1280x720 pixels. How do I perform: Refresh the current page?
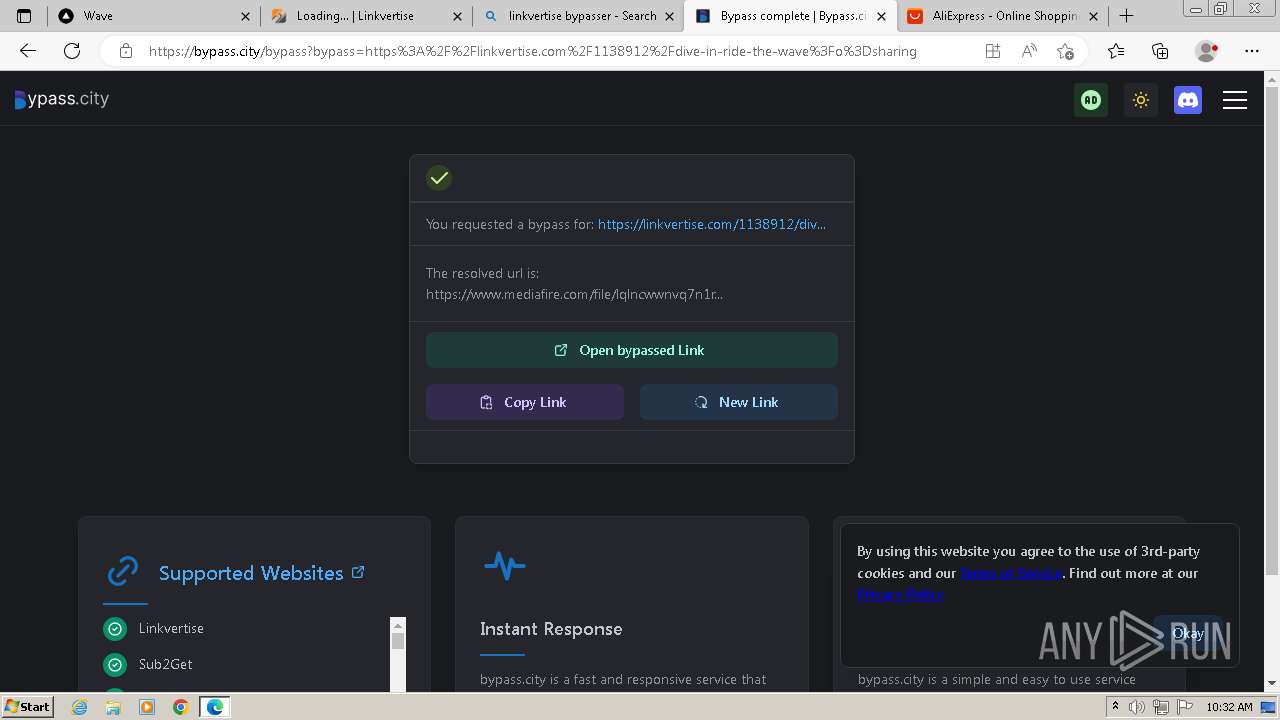click(72, 51)
